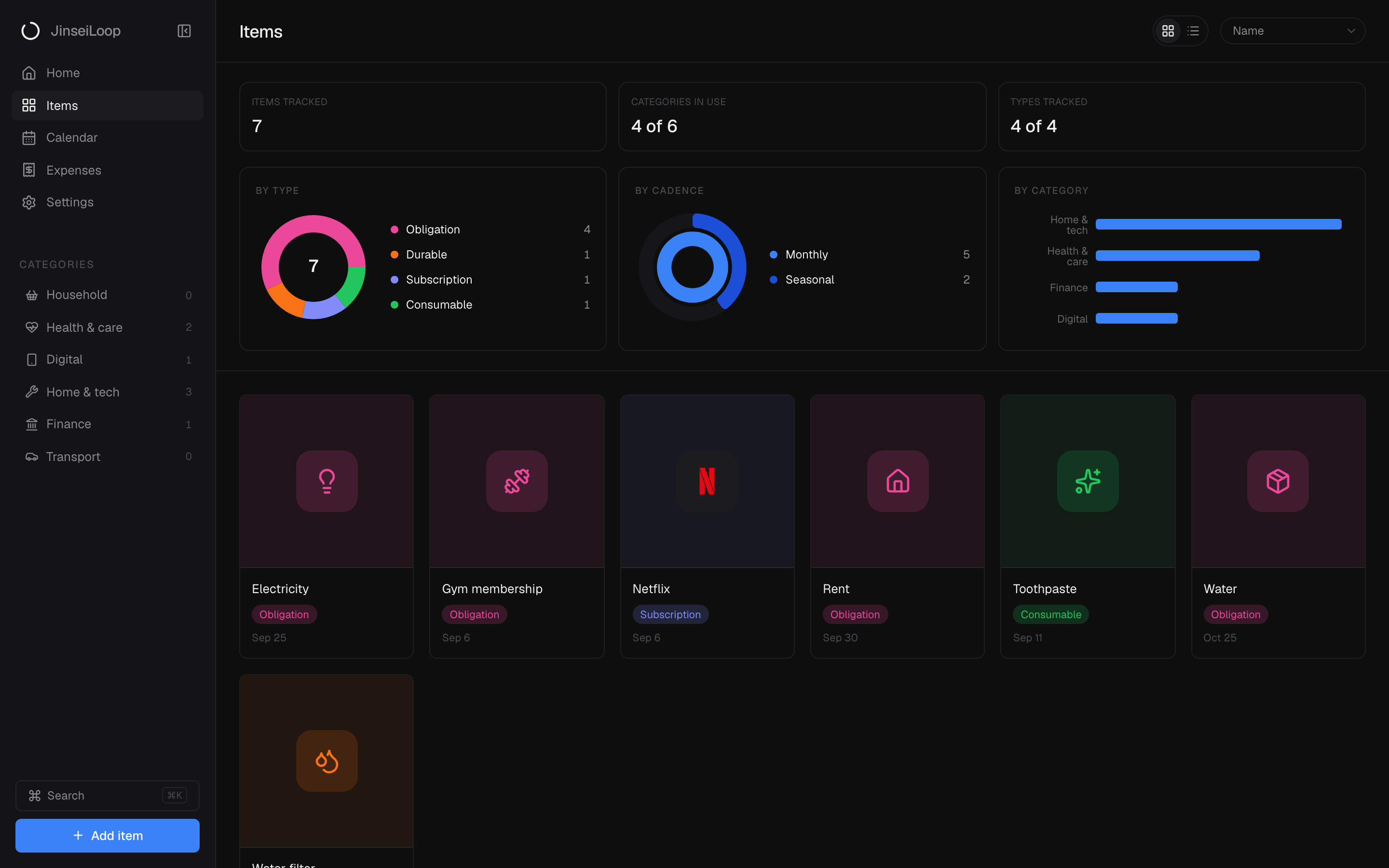Filter by Home & tech category
This screenshot has height=868, width=1389.
[x=108, y=392]
